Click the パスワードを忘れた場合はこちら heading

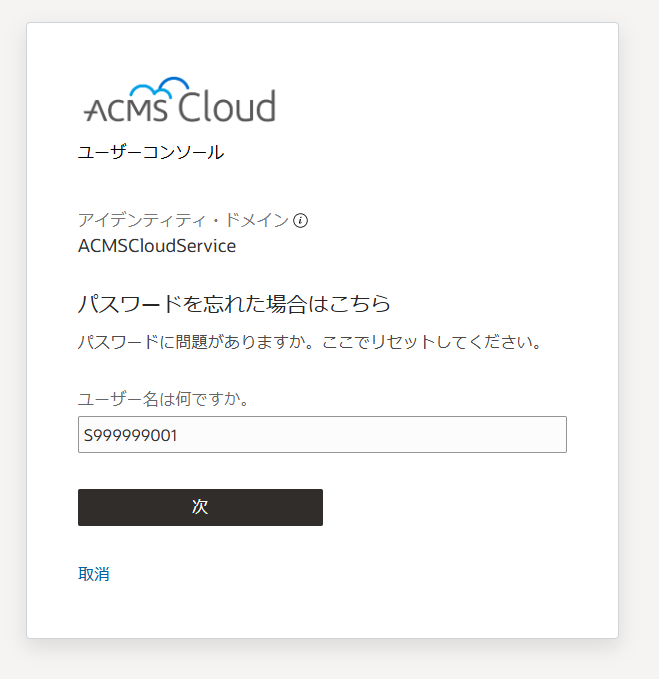(x=234, y=304)
